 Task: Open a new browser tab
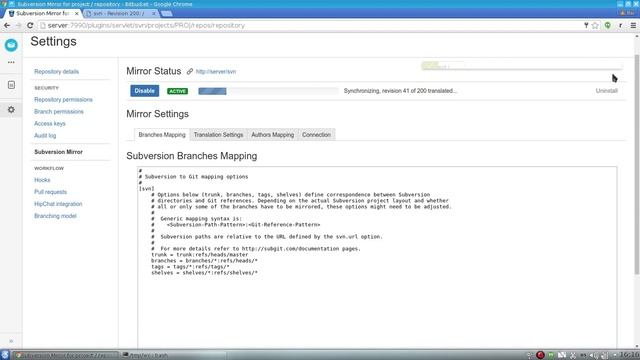tap(166, 13)
